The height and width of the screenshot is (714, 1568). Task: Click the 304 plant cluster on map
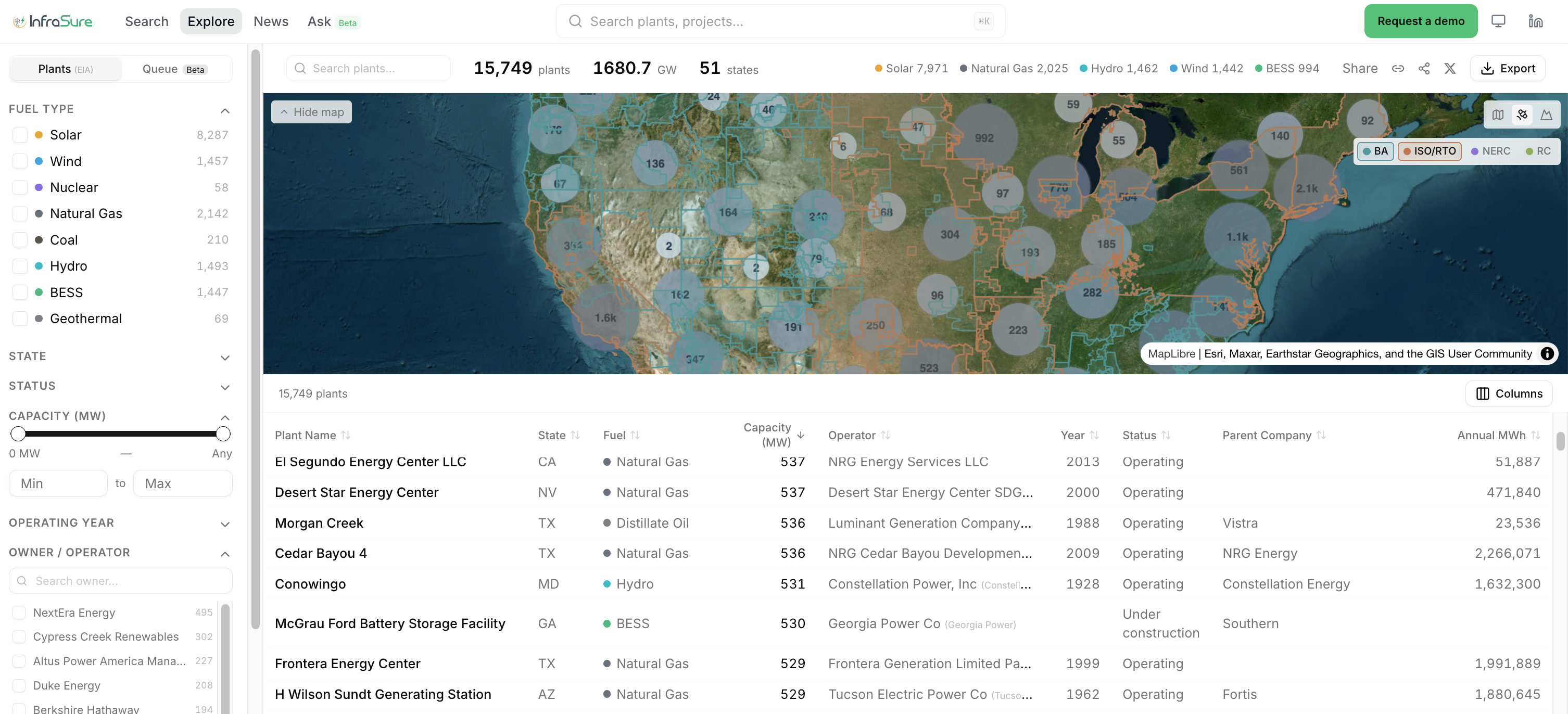coord(950,234)
